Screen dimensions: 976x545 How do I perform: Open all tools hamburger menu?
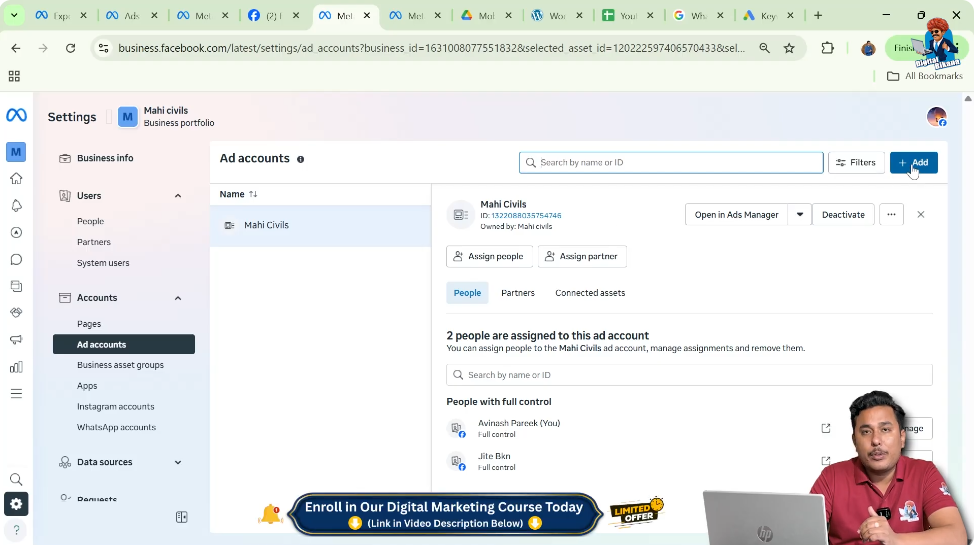click(16, 393)
